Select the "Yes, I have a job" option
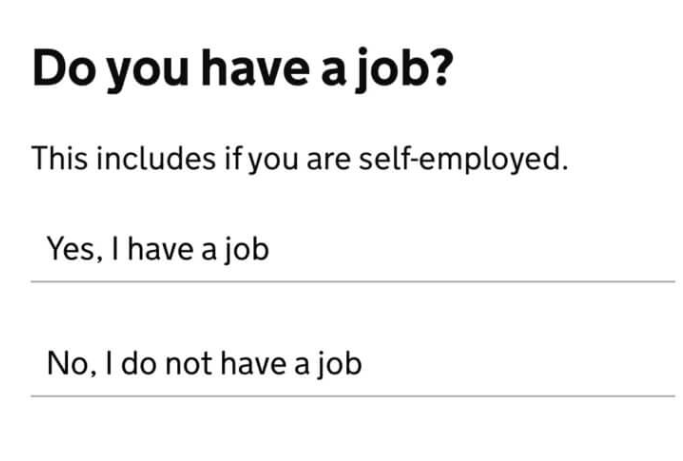 (353, 249)
